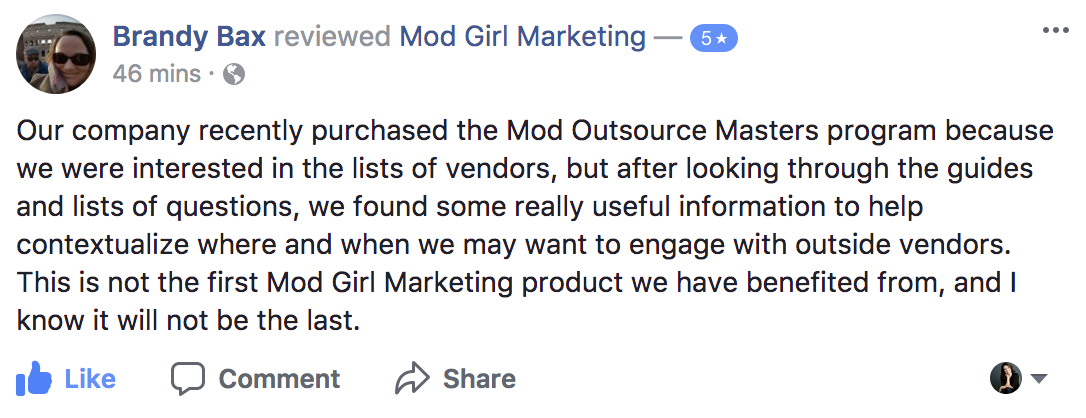Visit the Mod Girl Marketing page link
The image size is (1086, 418).
[x=522, y=37]
